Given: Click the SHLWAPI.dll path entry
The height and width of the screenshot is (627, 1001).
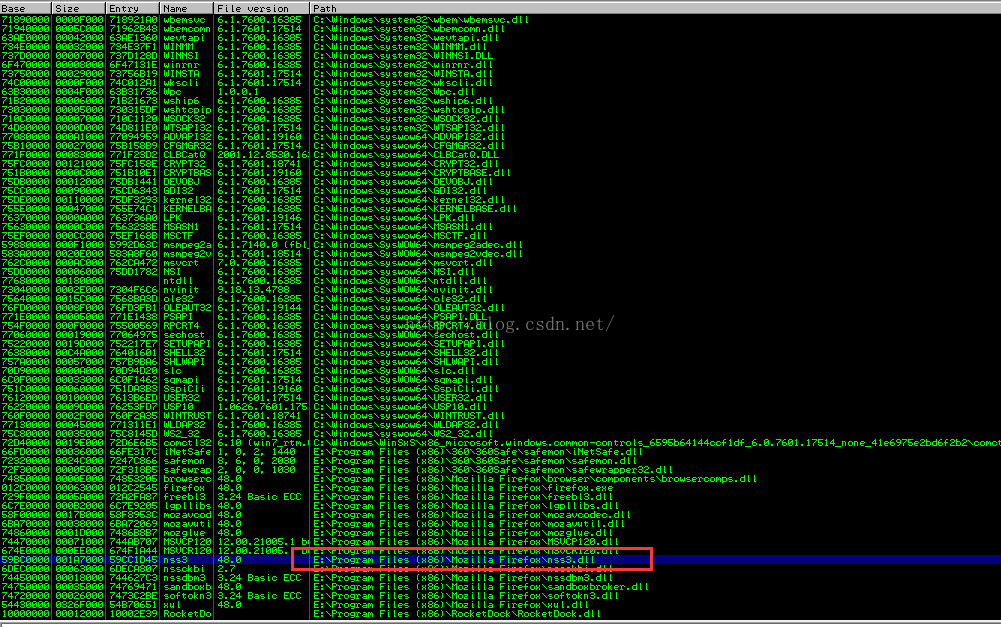Looking at the screenshot, I should coord(406,361).
